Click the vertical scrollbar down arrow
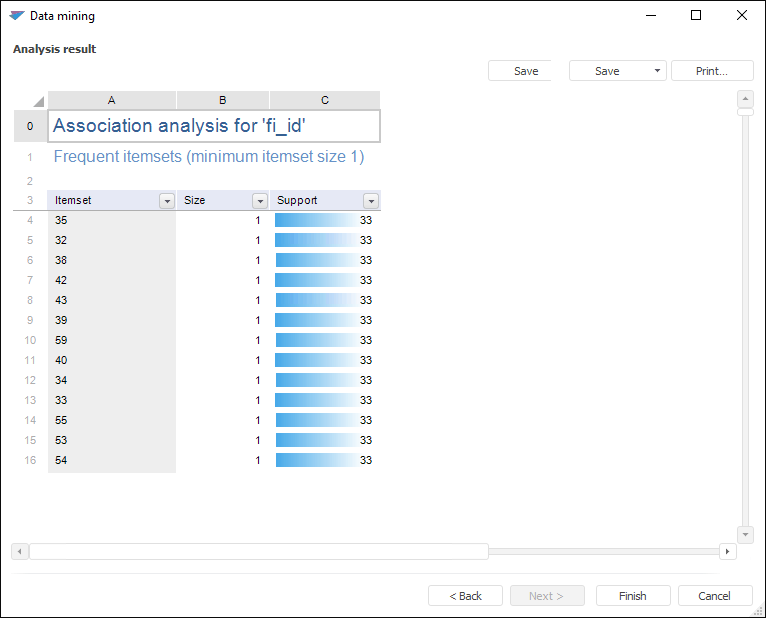This screenshot has width=766, height=618. [744, 535]
